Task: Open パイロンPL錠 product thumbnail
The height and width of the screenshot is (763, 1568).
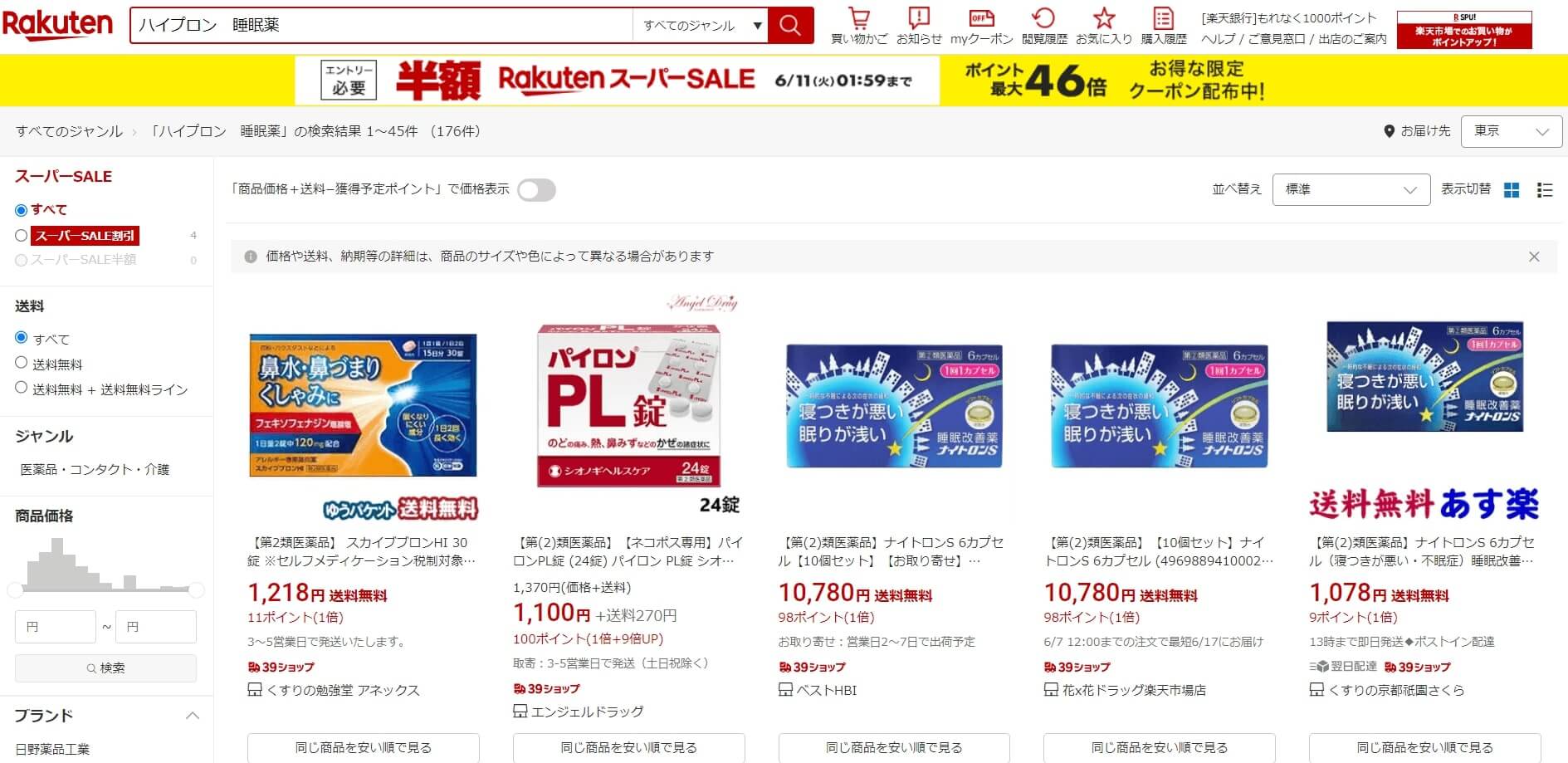Action: [628, 404]
